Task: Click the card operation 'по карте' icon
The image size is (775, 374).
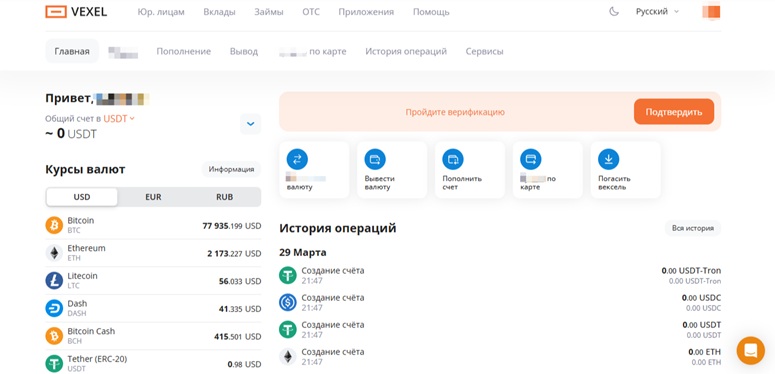Action: 531,159
